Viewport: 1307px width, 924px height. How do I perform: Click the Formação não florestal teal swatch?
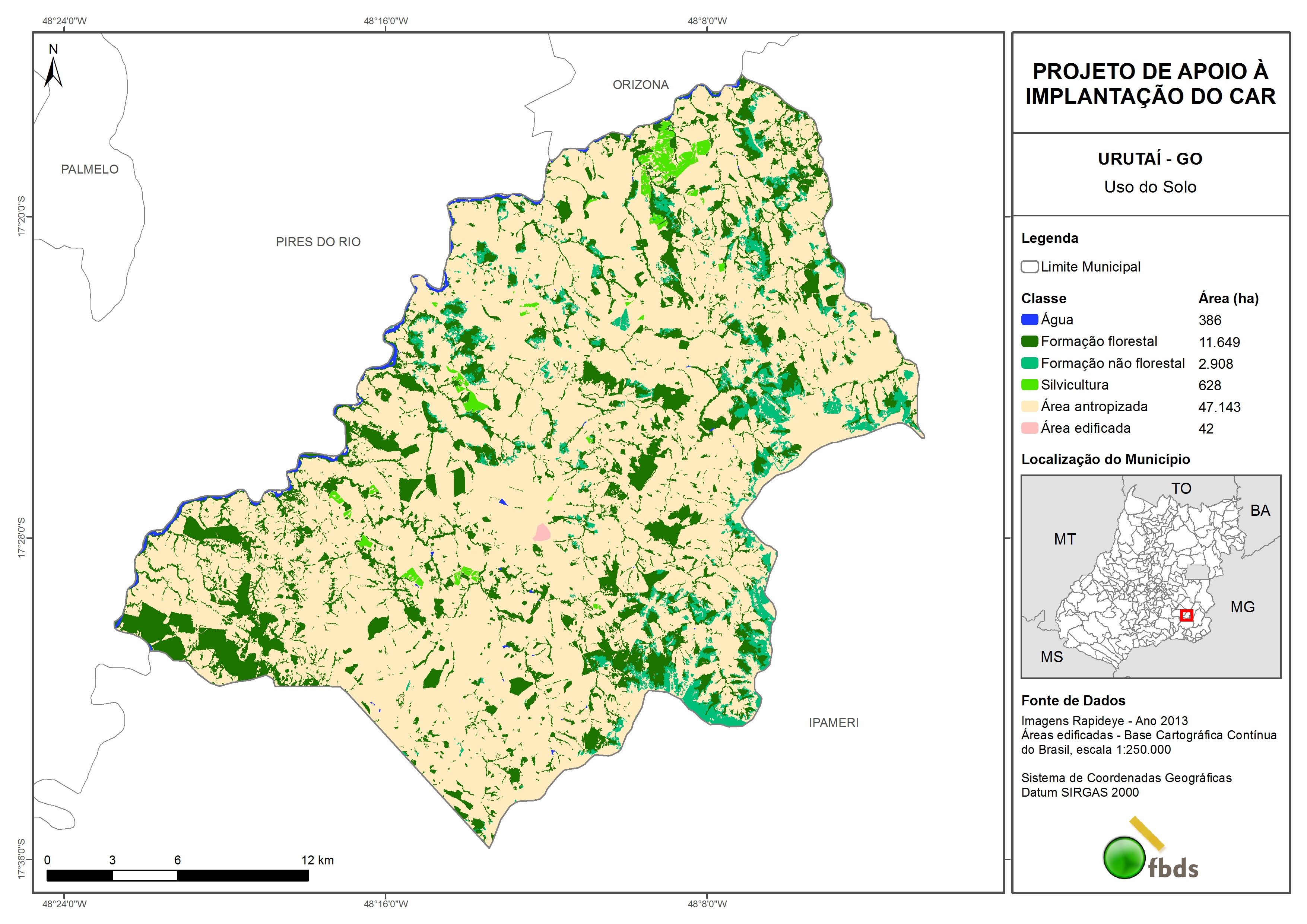click(1029, 363)
